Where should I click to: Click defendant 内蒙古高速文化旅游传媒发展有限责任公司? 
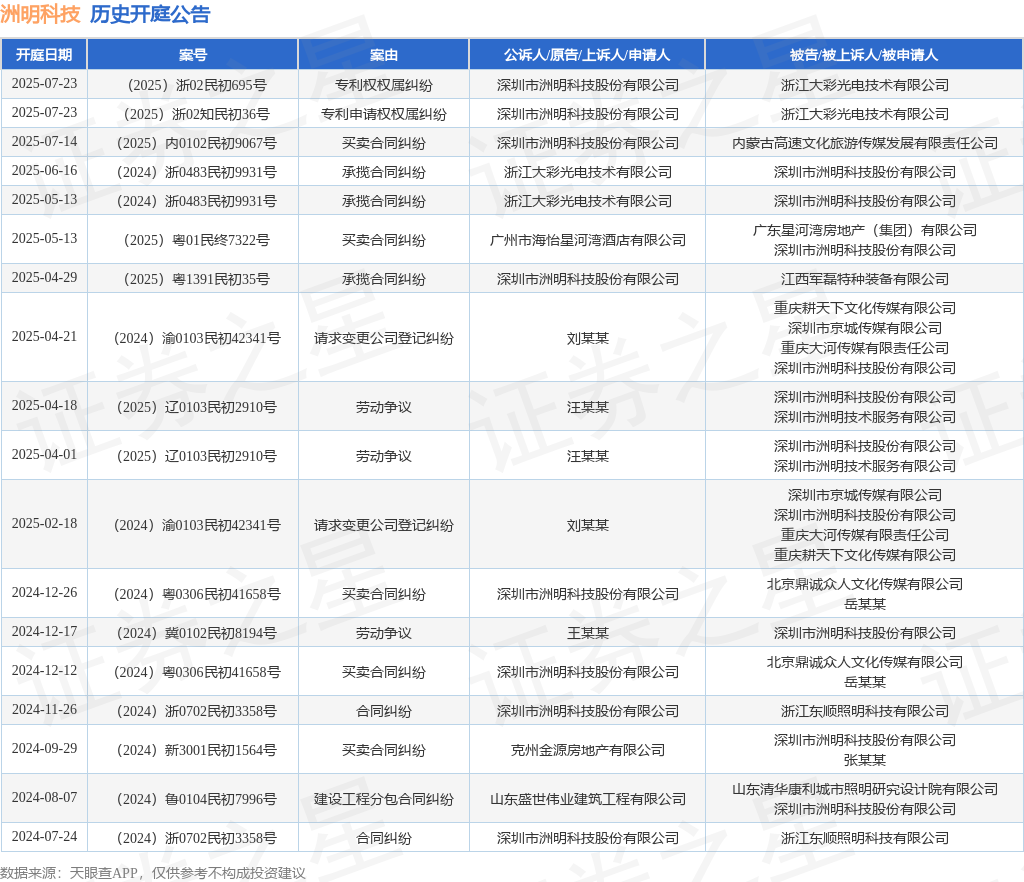tap(865, 143)
